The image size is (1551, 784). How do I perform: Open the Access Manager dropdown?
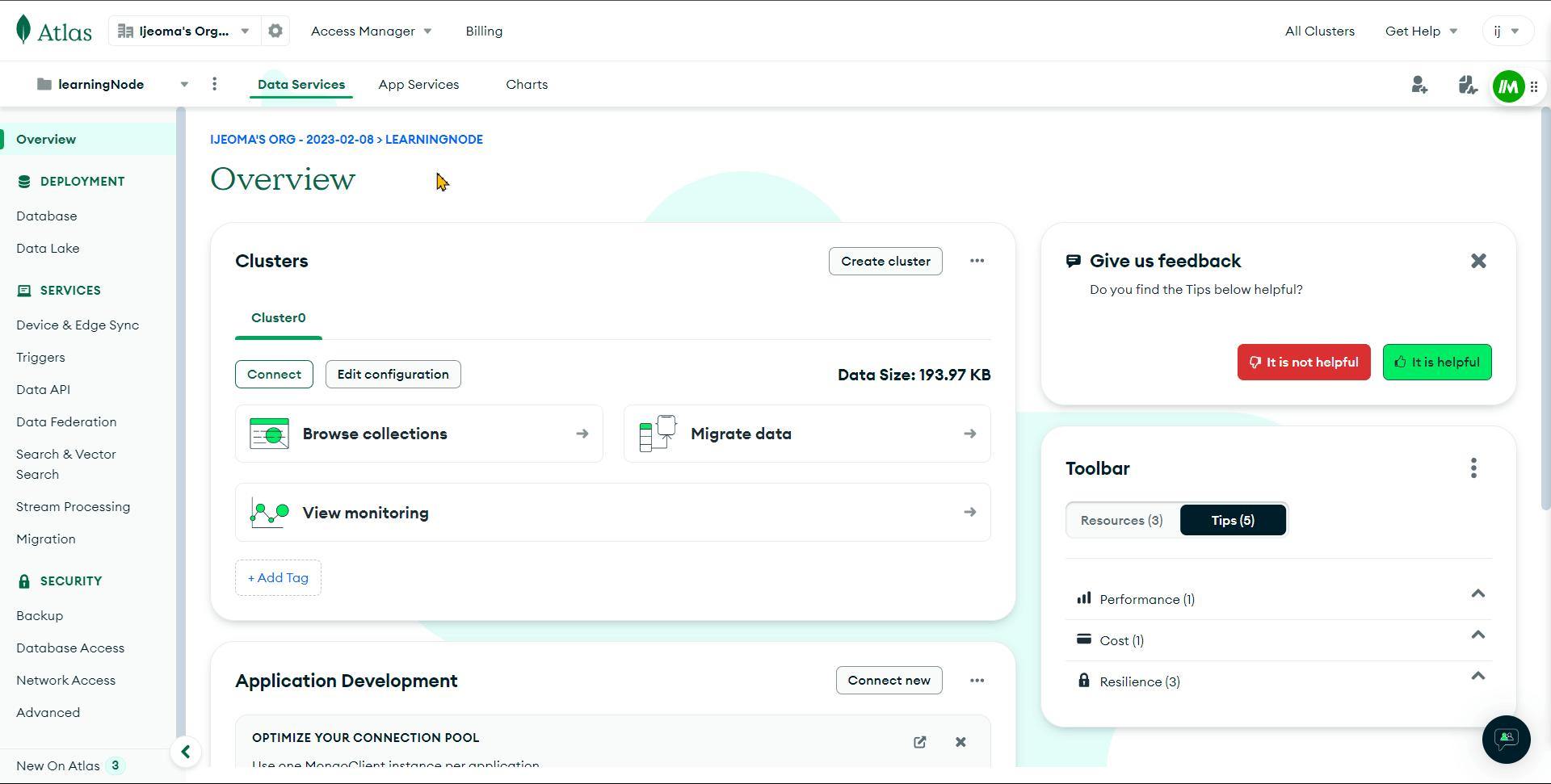[371, 31]
